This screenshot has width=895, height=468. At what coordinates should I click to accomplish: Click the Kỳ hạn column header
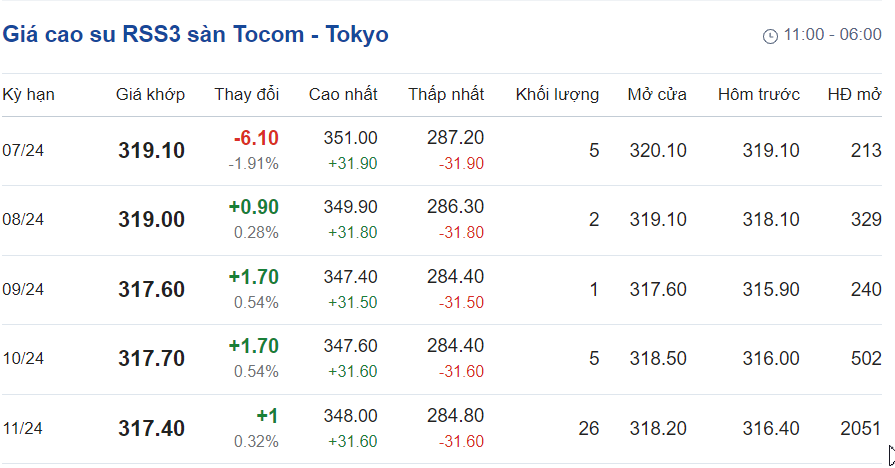point(28,95)
